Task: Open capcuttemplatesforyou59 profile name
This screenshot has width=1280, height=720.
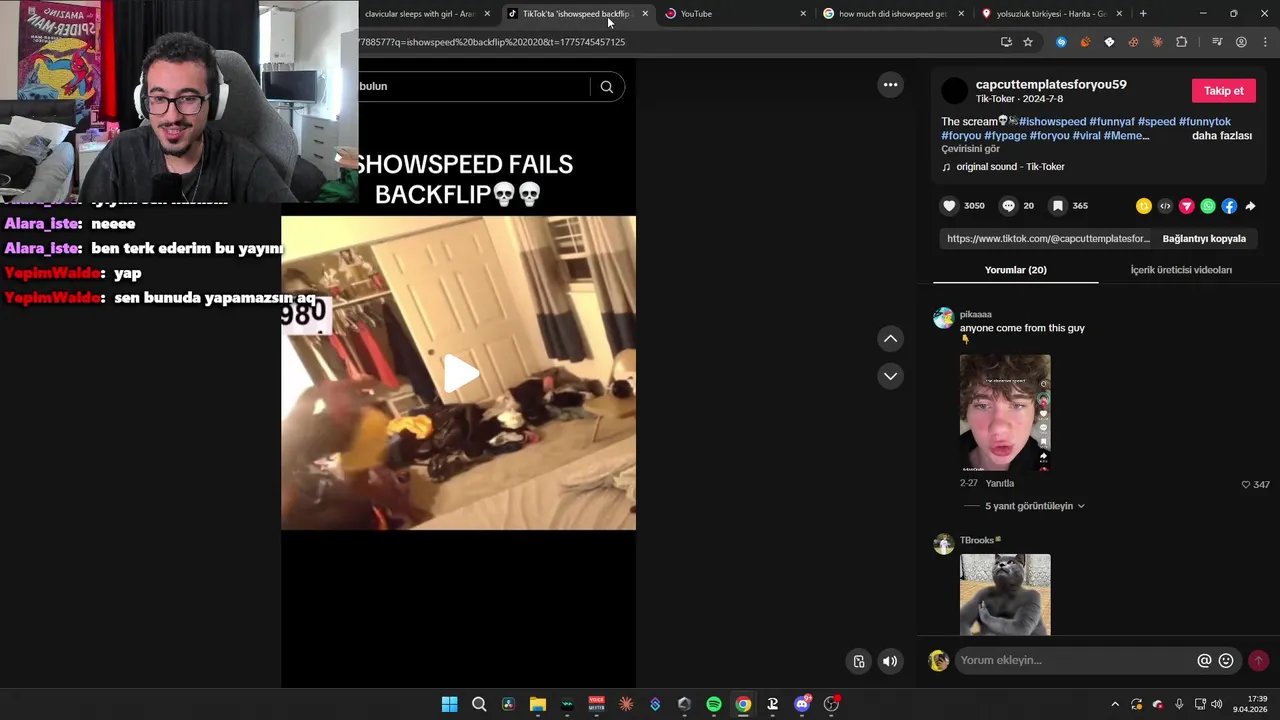Action: 1051,85
